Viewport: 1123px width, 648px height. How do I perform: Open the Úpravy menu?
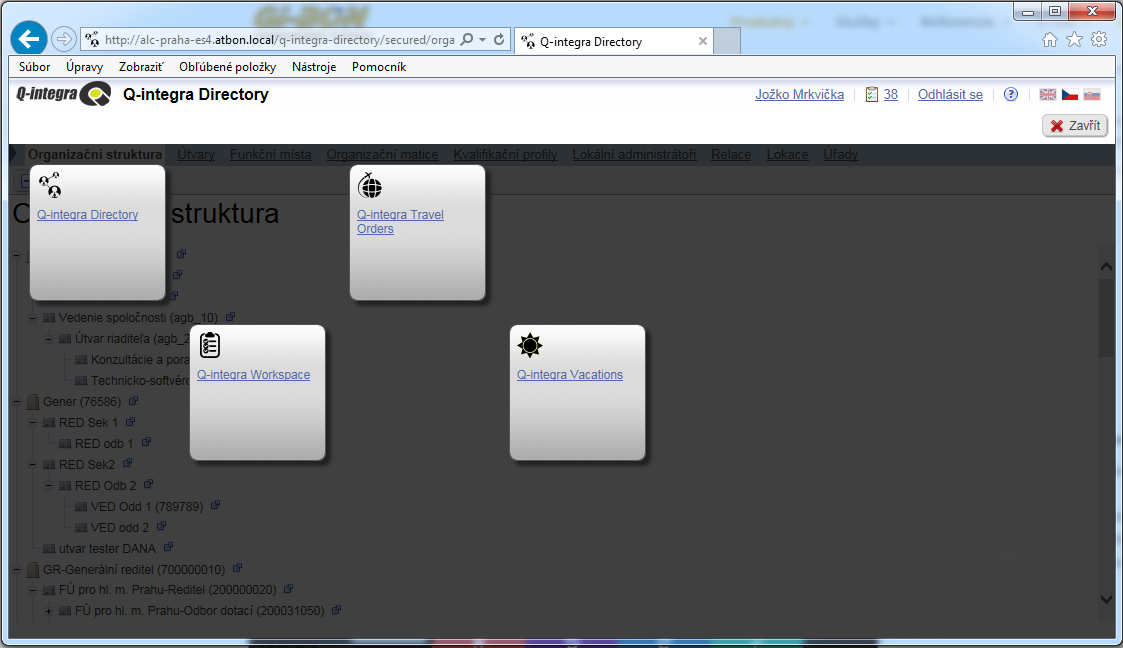85,67
